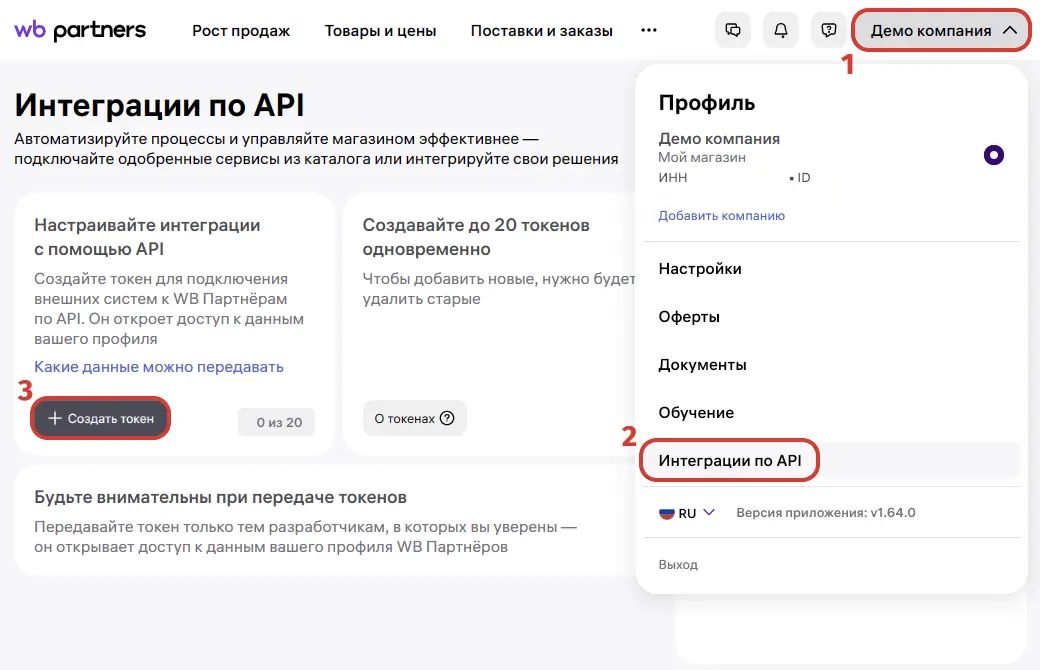This screenshot has height=670, width=1040.
Task: Expand the RU language selector
Action: coord(709,512)
